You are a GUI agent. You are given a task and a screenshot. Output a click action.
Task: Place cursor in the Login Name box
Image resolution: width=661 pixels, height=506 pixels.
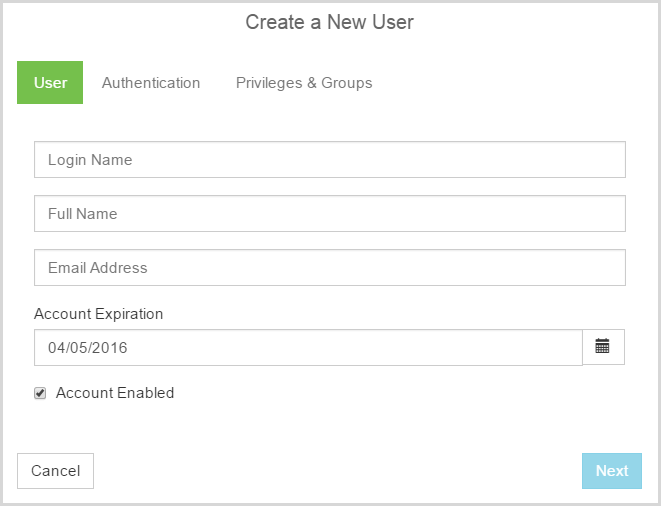click(330, 159)
